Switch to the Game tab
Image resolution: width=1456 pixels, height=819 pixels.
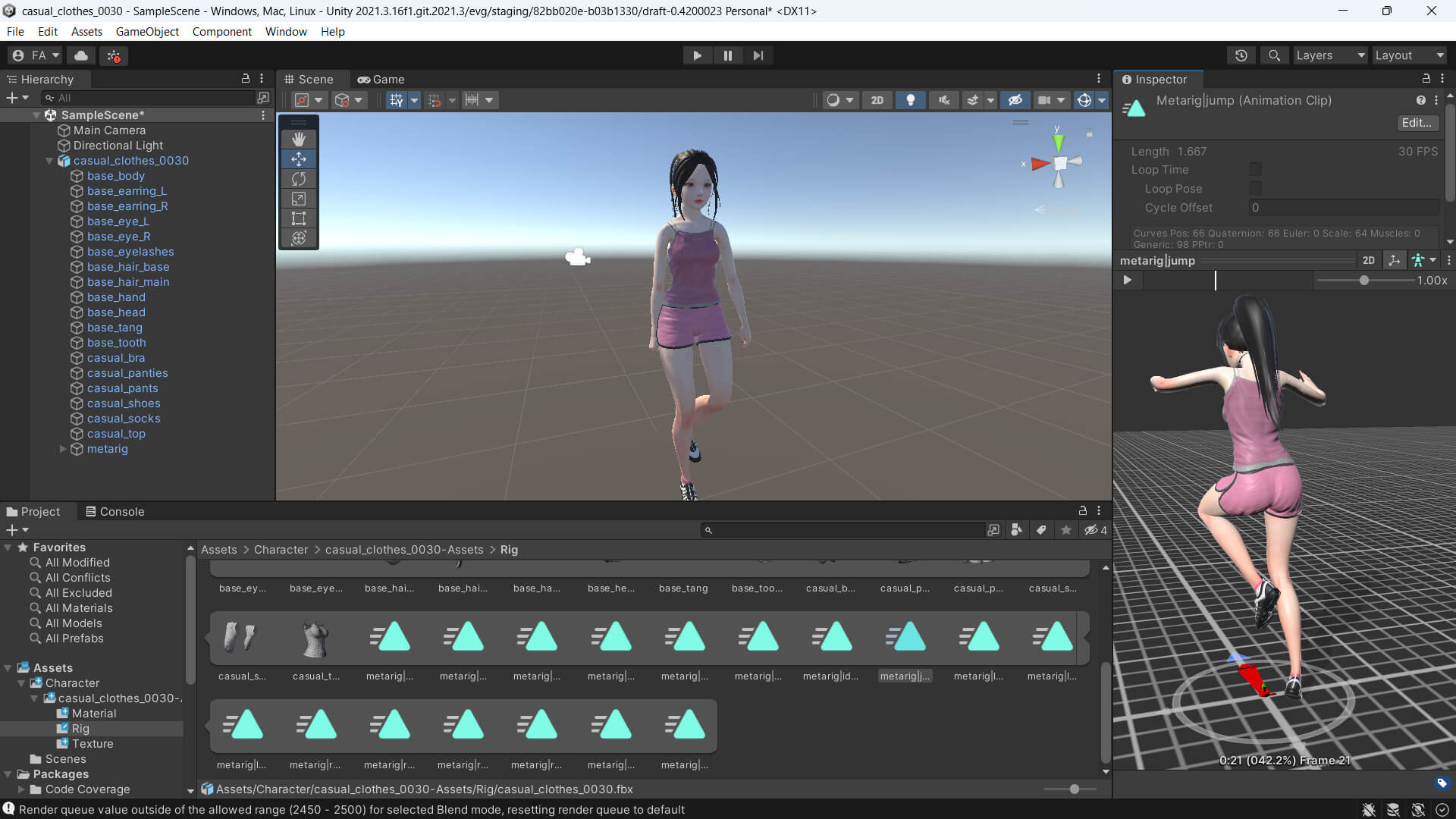[381, 79]
